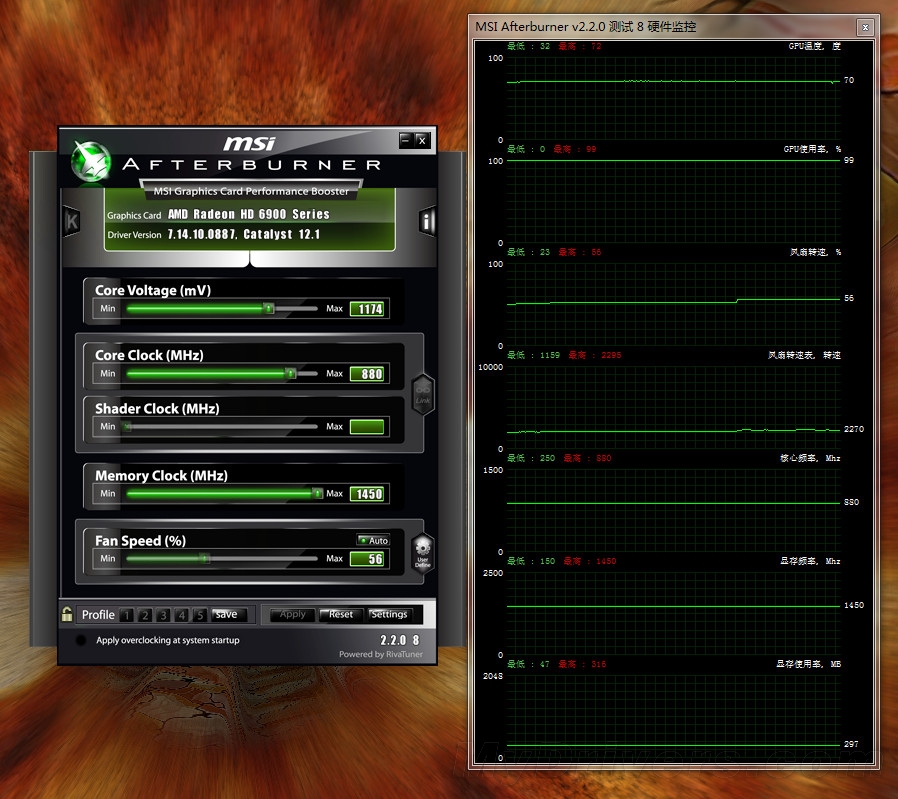Click the Apply button

pyautogui.click(x=293, y=615)
